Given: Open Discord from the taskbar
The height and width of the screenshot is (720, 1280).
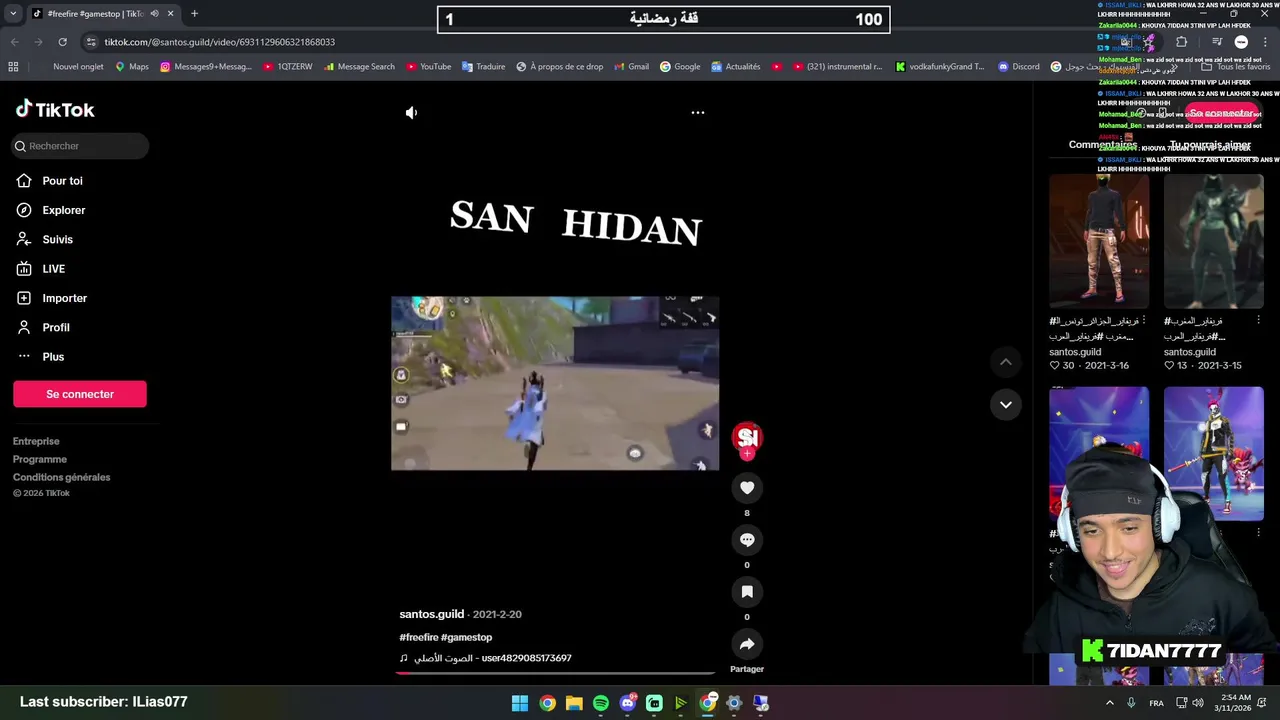Looking at the screenshot, I should [x=627, y=703].
